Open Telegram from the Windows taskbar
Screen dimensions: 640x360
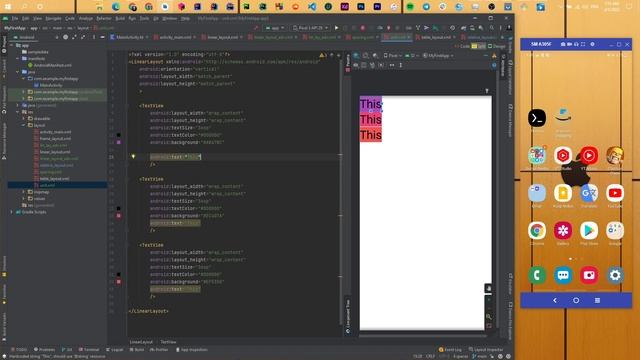[x=426, y=7]
